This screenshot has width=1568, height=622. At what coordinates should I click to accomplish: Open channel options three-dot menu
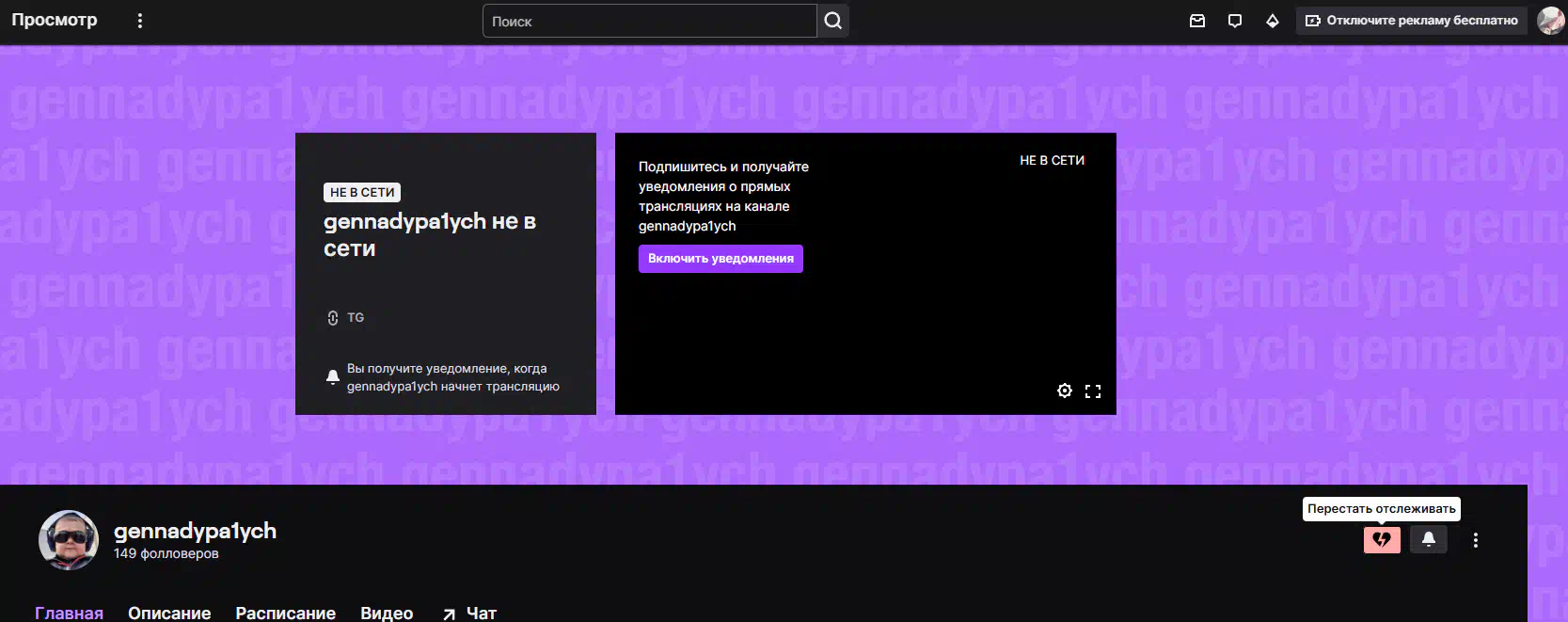(x=1476, y=540)
